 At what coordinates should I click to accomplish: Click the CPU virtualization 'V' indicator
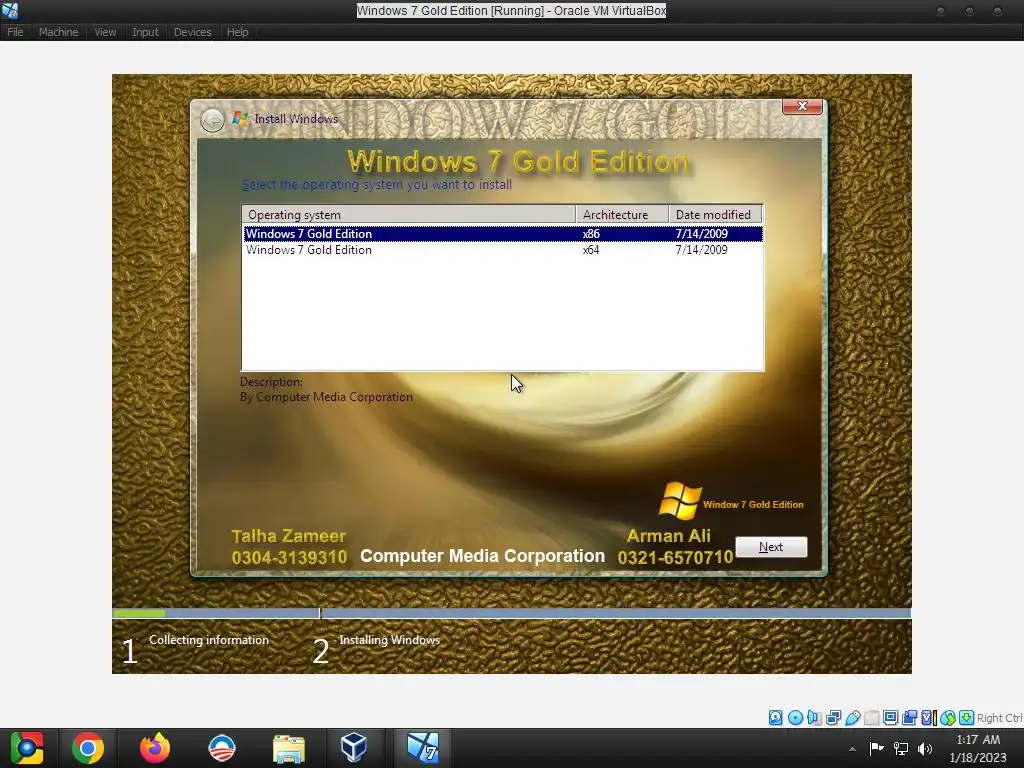pos(929,718)
